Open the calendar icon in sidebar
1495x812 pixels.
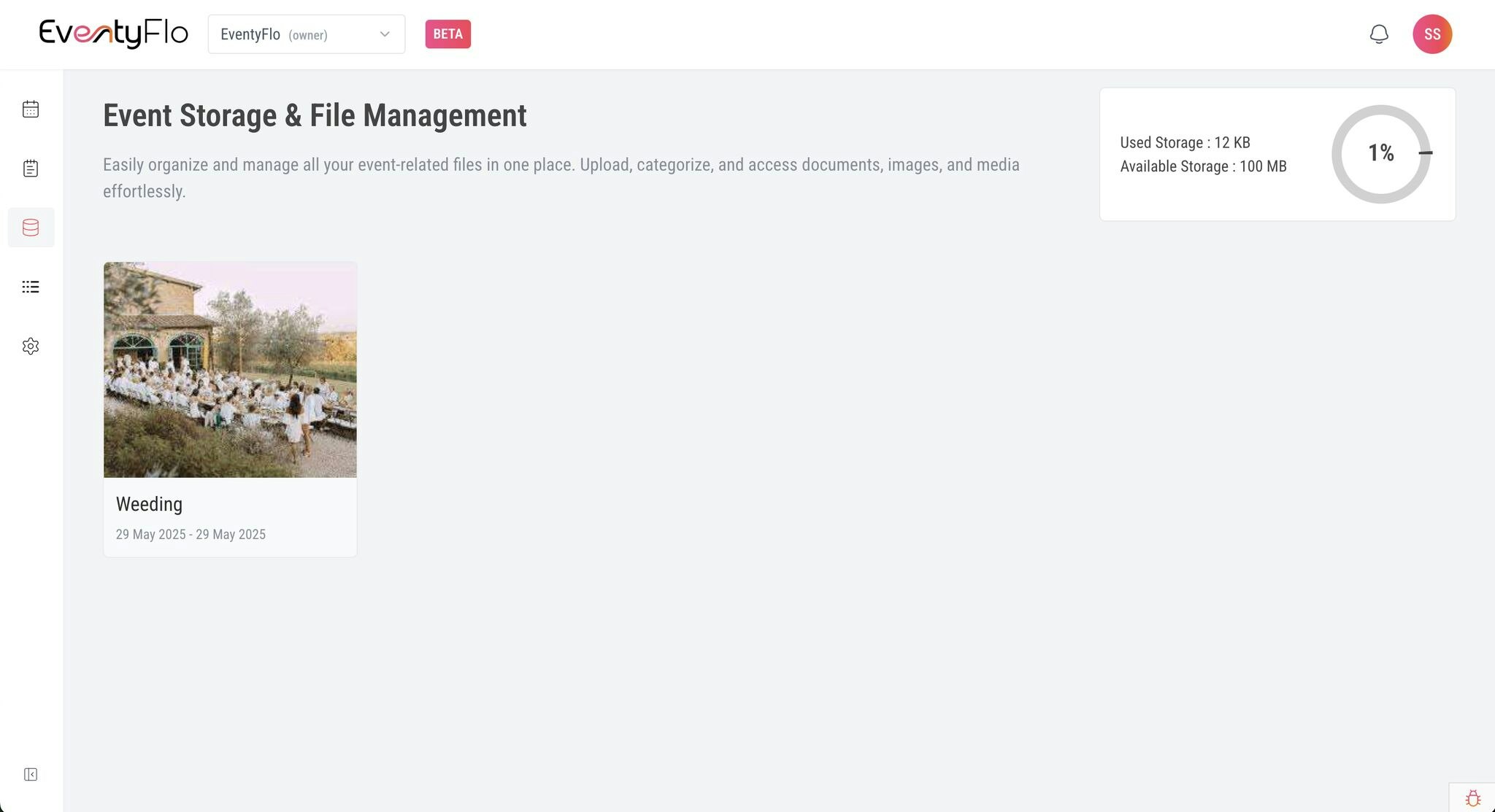31,109
